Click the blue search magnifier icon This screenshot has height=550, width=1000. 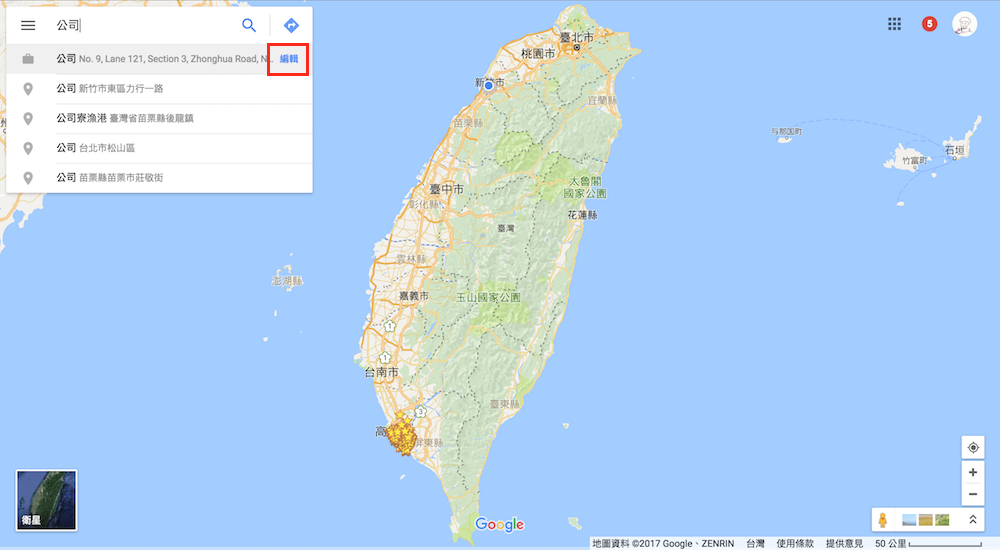coord(249,26)
